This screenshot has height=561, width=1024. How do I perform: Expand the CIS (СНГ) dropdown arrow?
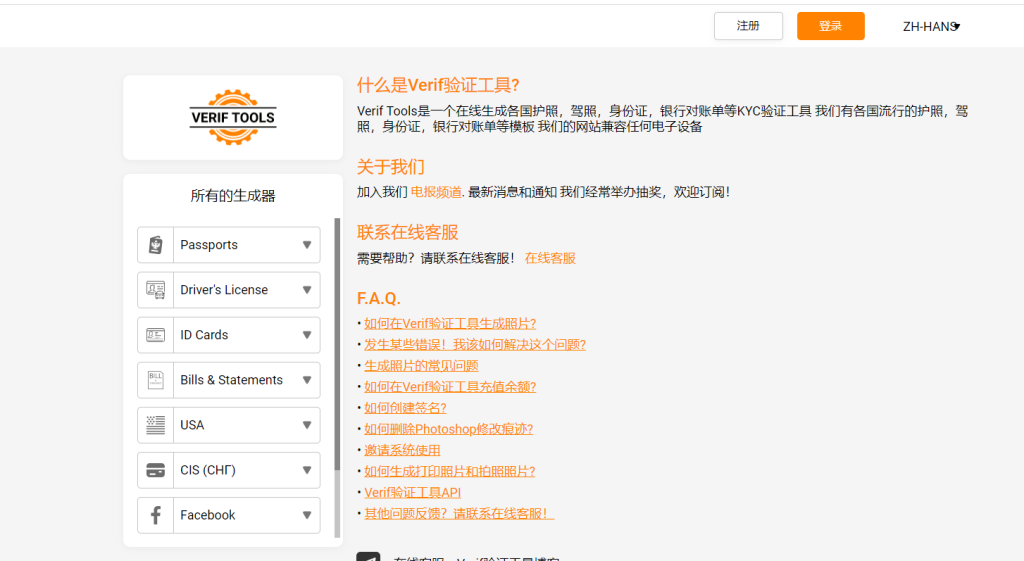(x=307, y=470)
